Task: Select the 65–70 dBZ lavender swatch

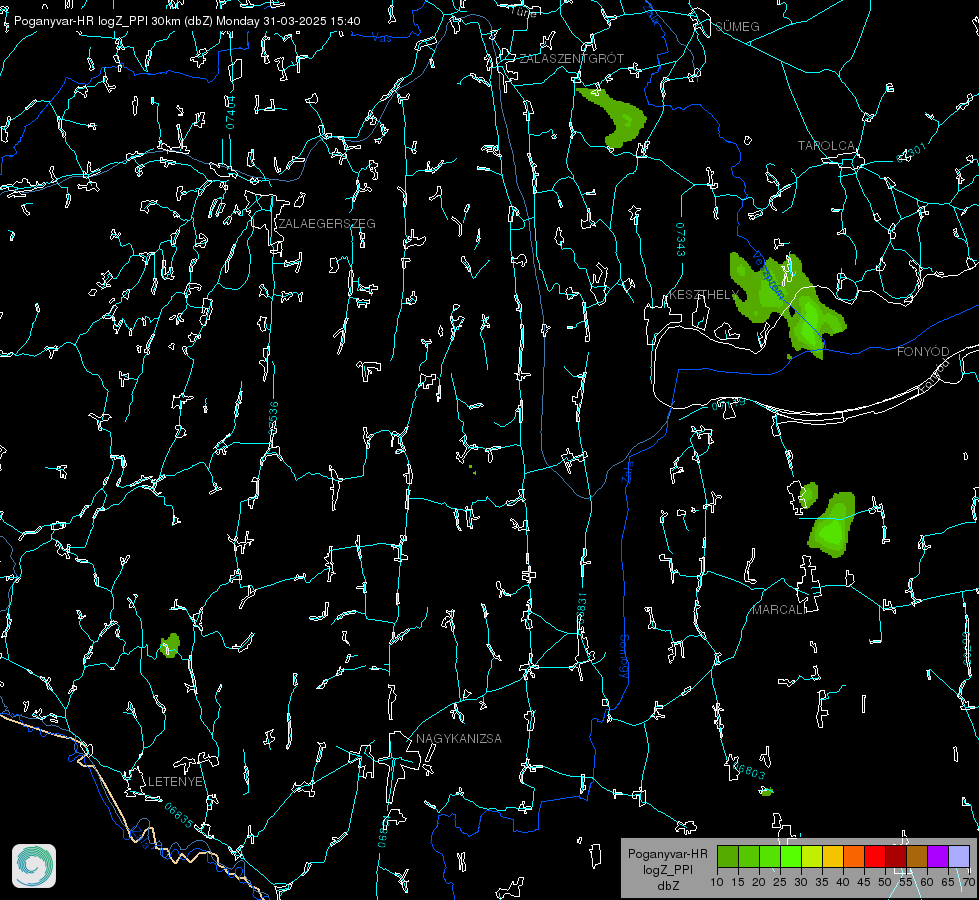Action: 958,856
